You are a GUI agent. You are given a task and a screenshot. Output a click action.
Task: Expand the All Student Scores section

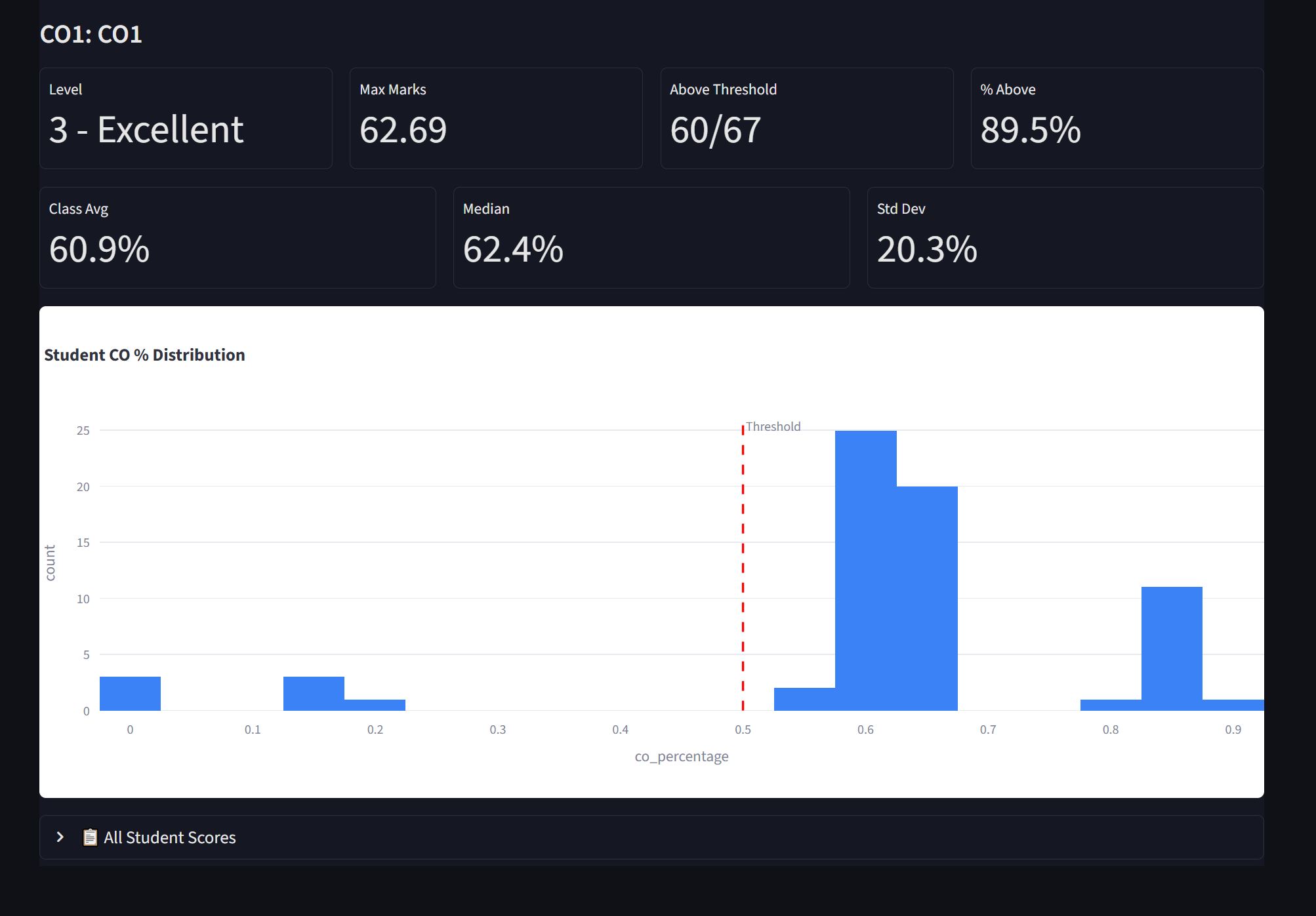pos(651,837)
